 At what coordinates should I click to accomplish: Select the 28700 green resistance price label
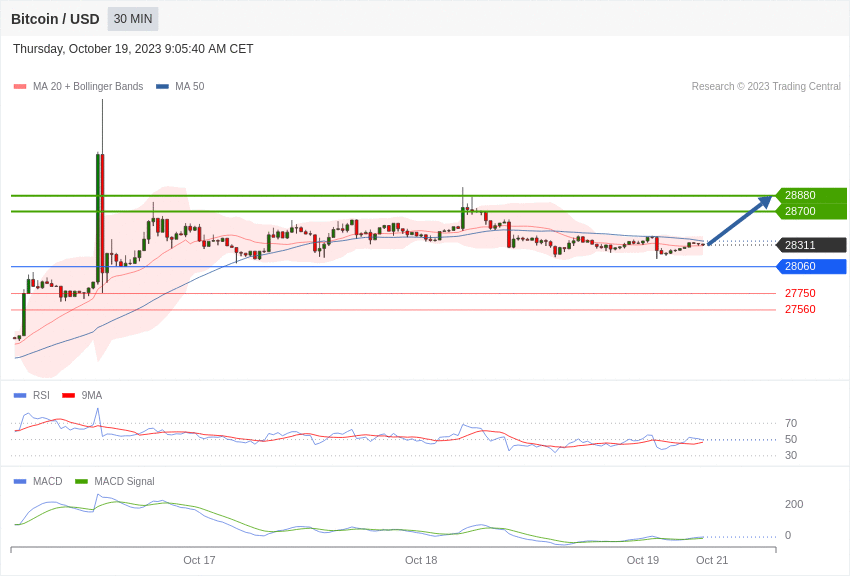[x=811, y=211]
